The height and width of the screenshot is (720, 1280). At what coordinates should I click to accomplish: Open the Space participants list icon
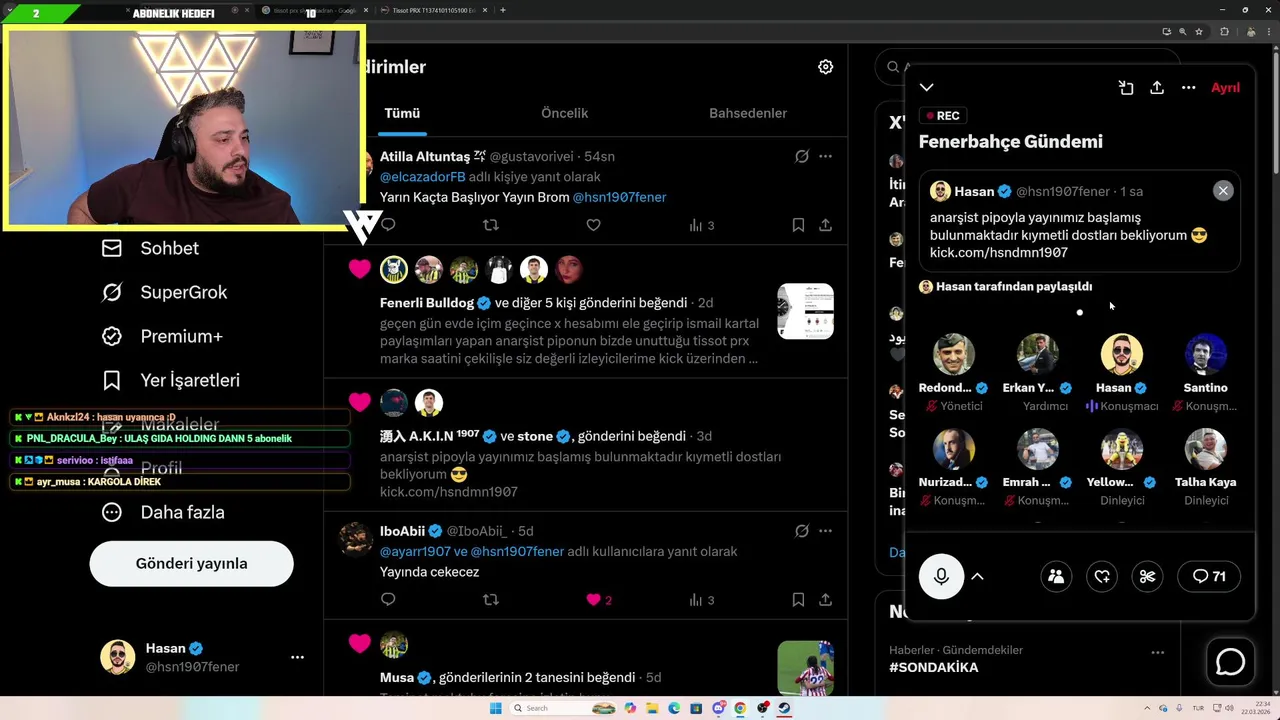pyautogui.click(x=1056, y=576)
